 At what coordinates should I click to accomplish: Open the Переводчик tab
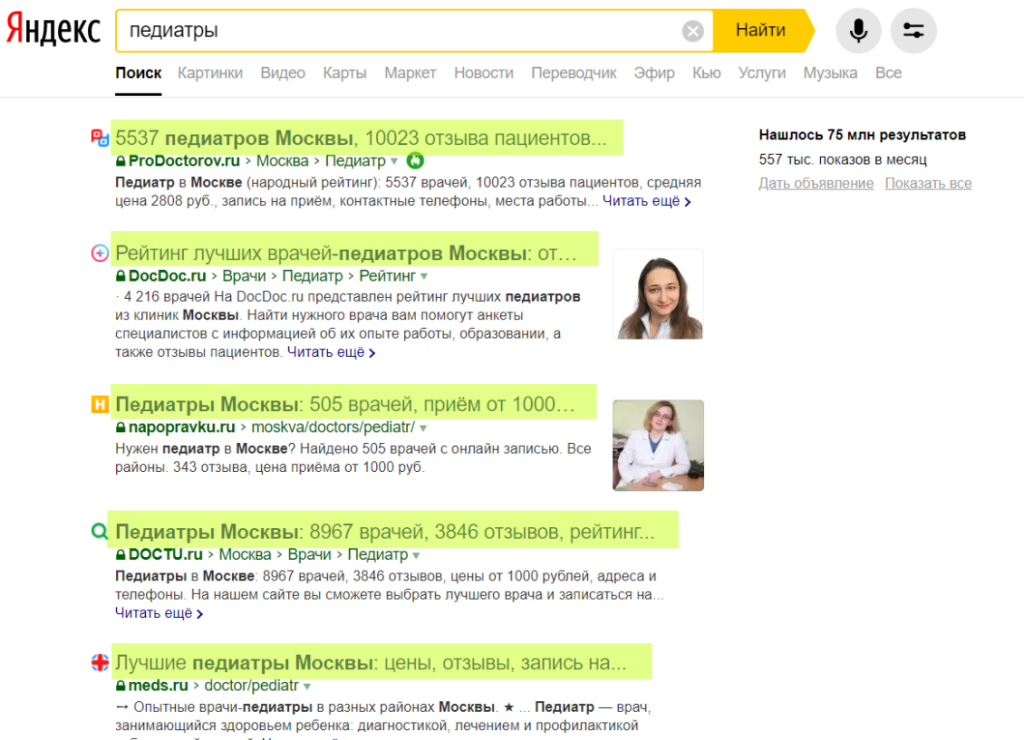tap(574, 73)
